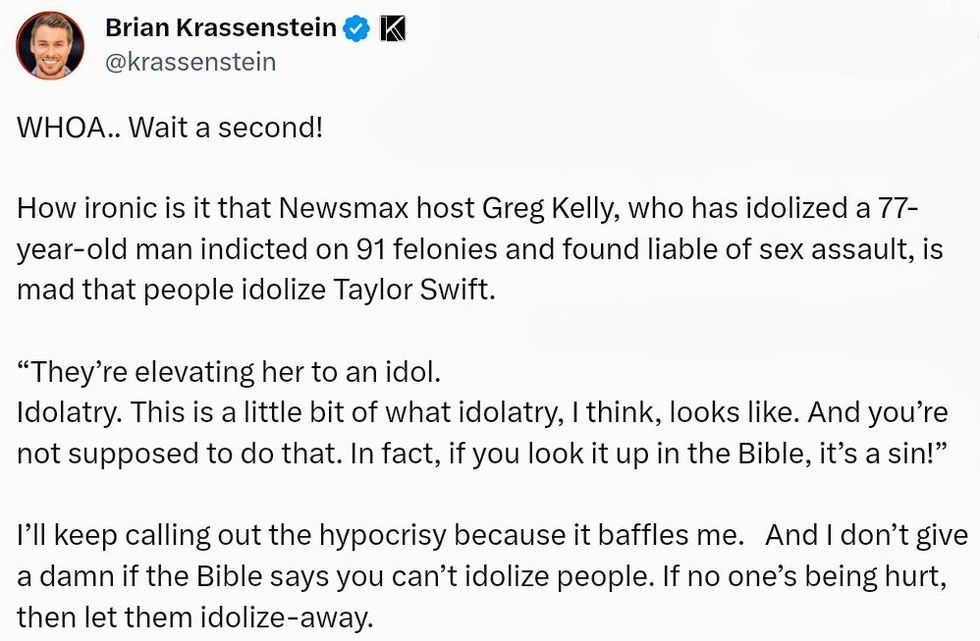980x641 pixels.
Task: Click "found liable of sex assault" text
Action: pos(743,251)
